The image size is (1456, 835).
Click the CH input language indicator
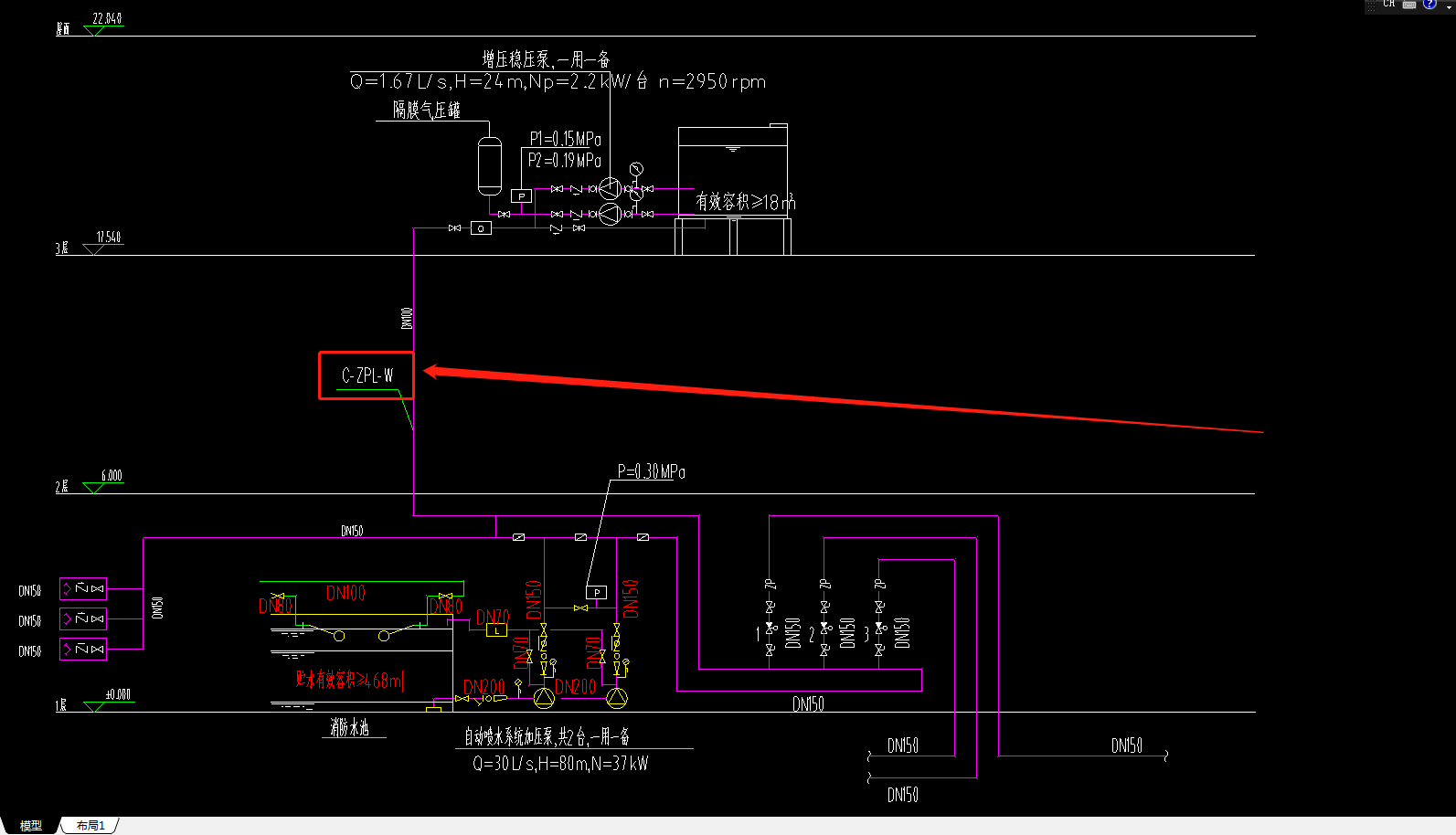pyautogui.click(x=1388, y=5)
